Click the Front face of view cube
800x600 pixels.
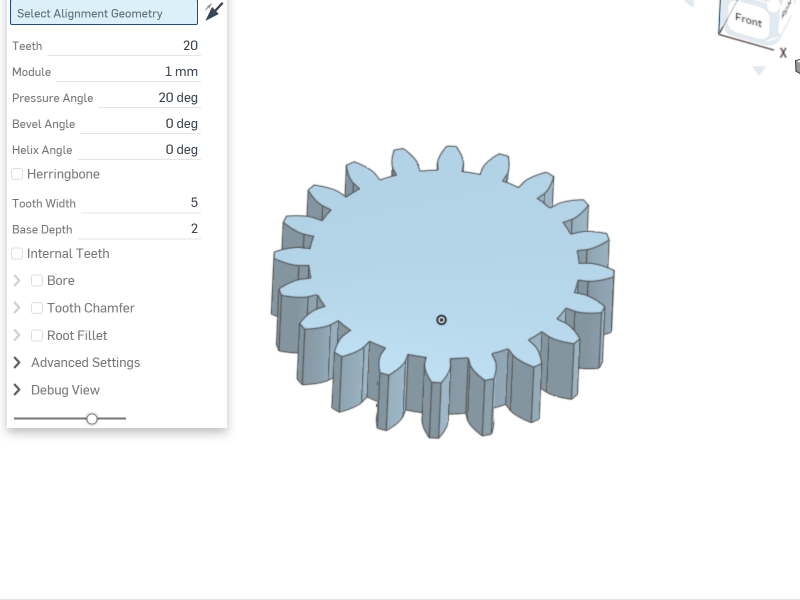pos(748,20)
